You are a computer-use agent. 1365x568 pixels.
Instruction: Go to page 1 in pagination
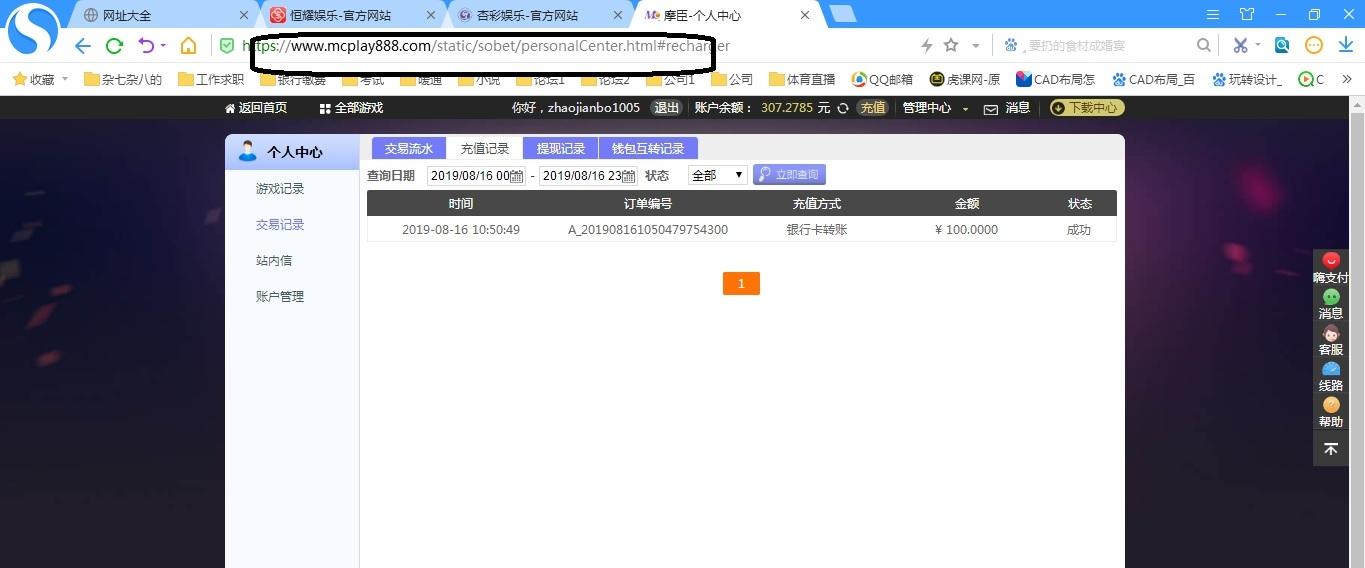point(741,284)
